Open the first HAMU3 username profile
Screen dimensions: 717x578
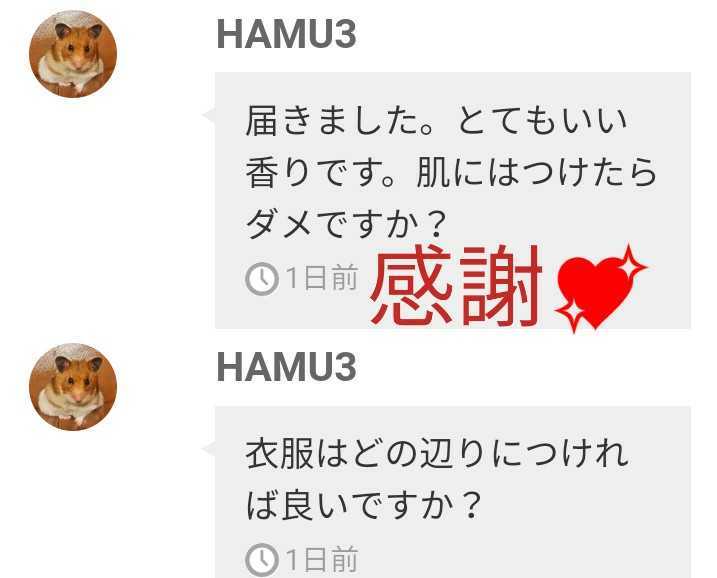click(287, 34)
